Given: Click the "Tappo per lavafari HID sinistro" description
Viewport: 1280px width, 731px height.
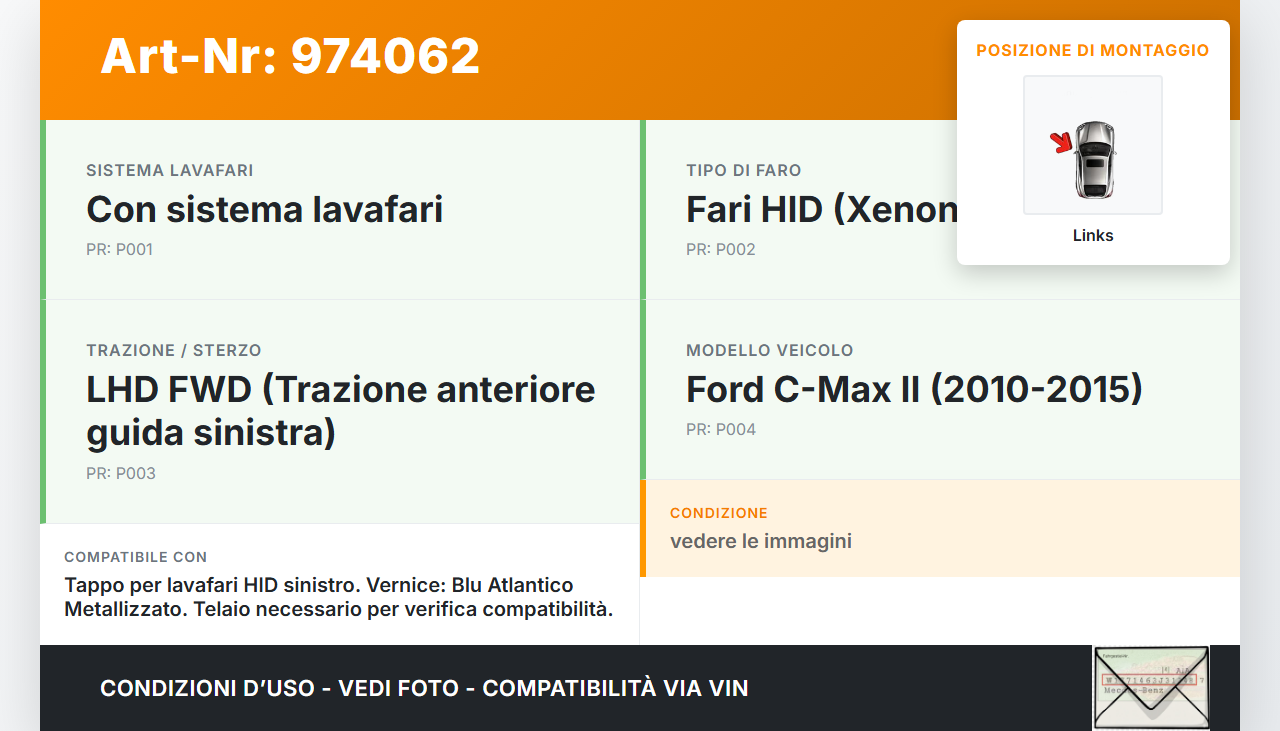Looking at the screenshot, I should (x=339, y=597).
